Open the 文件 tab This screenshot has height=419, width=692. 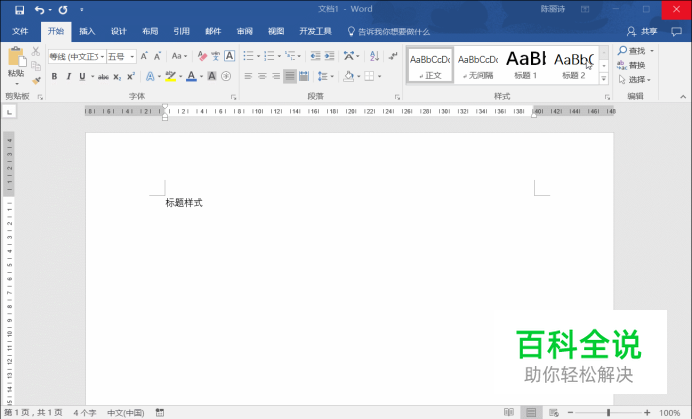pos(20,31)
